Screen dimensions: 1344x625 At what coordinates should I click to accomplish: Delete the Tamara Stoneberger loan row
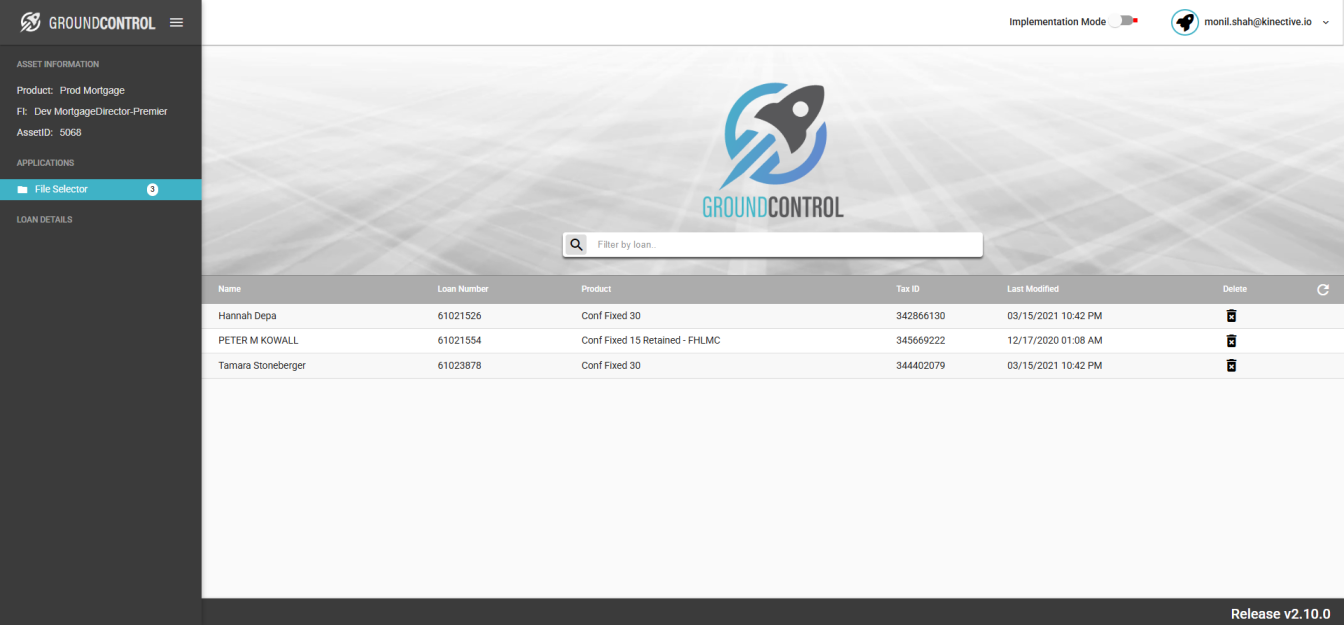(x=1231, y=366)
